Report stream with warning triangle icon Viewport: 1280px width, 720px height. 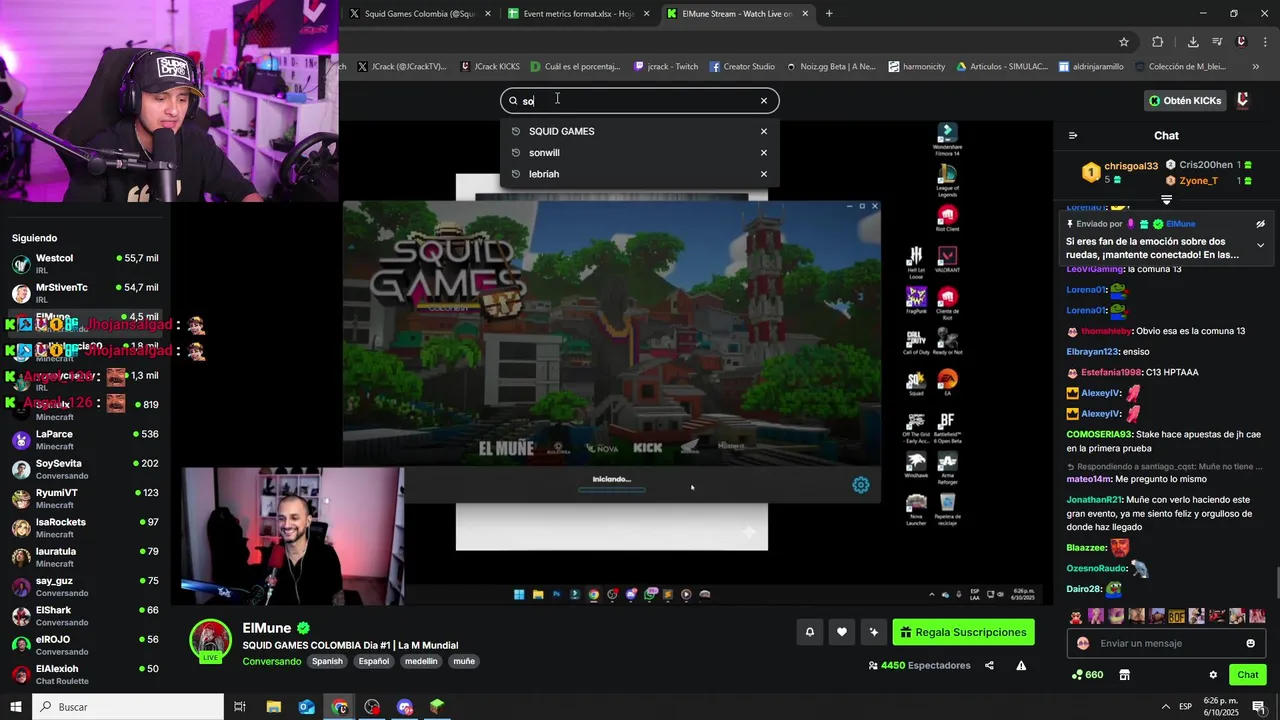1021,665
